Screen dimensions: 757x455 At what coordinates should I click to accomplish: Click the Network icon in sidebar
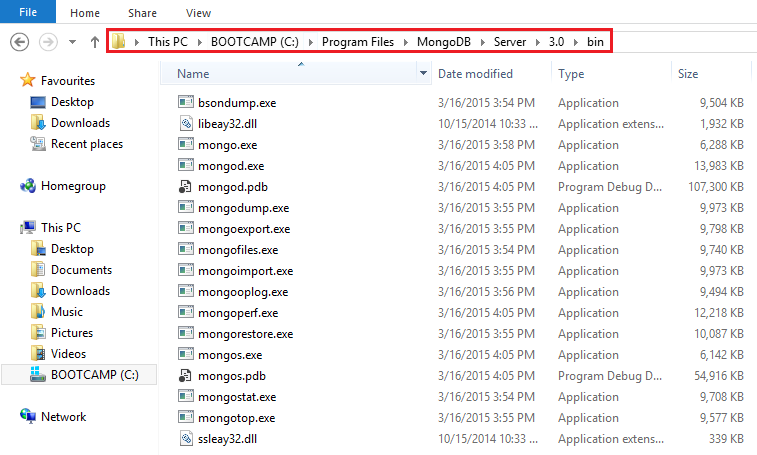28,417
